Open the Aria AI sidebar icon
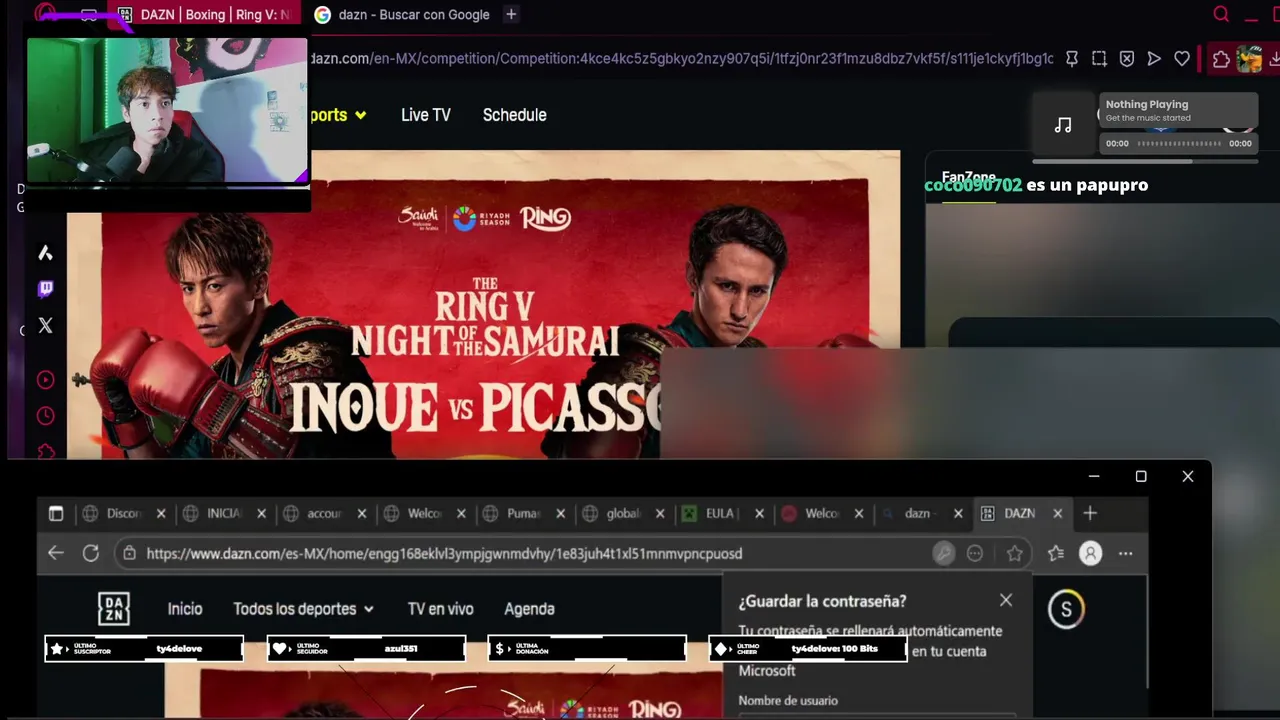The image size is (1280, 720). coord(45,253)
